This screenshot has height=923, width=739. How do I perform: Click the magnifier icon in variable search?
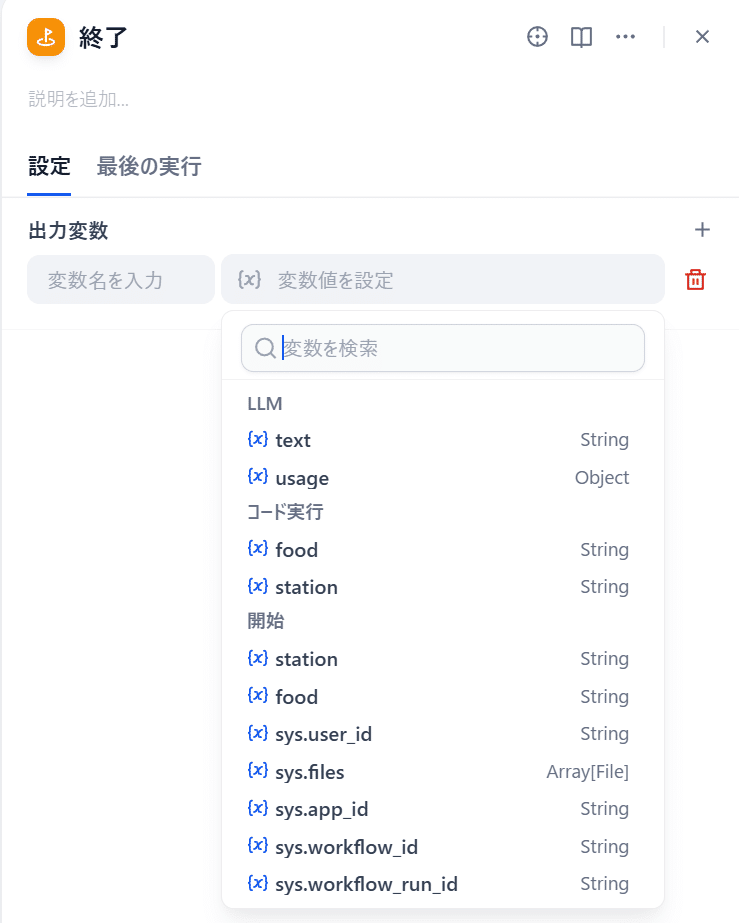click(x=265, y=348)
